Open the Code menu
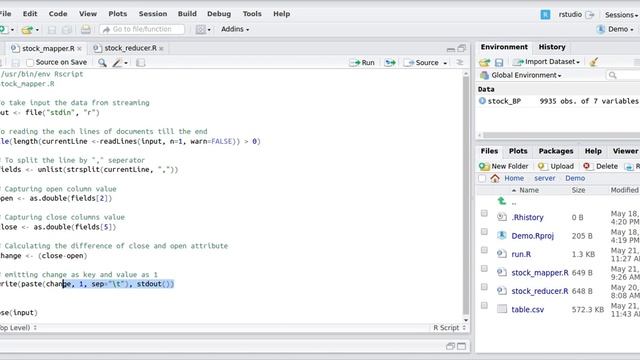This screenshot has width=640, height=360. click(58, 14)
